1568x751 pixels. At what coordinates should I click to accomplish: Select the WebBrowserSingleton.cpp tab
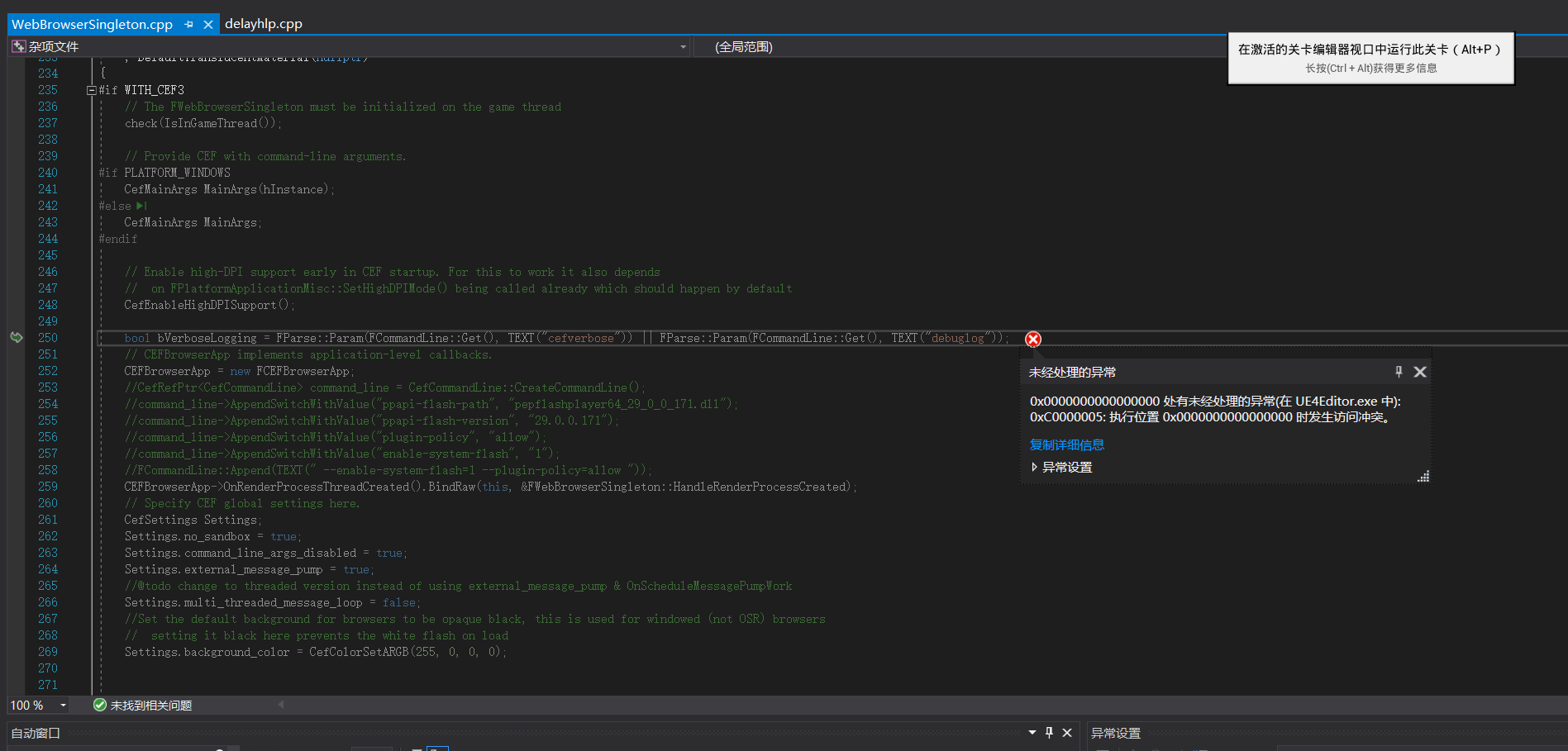[x=91, y=24]
